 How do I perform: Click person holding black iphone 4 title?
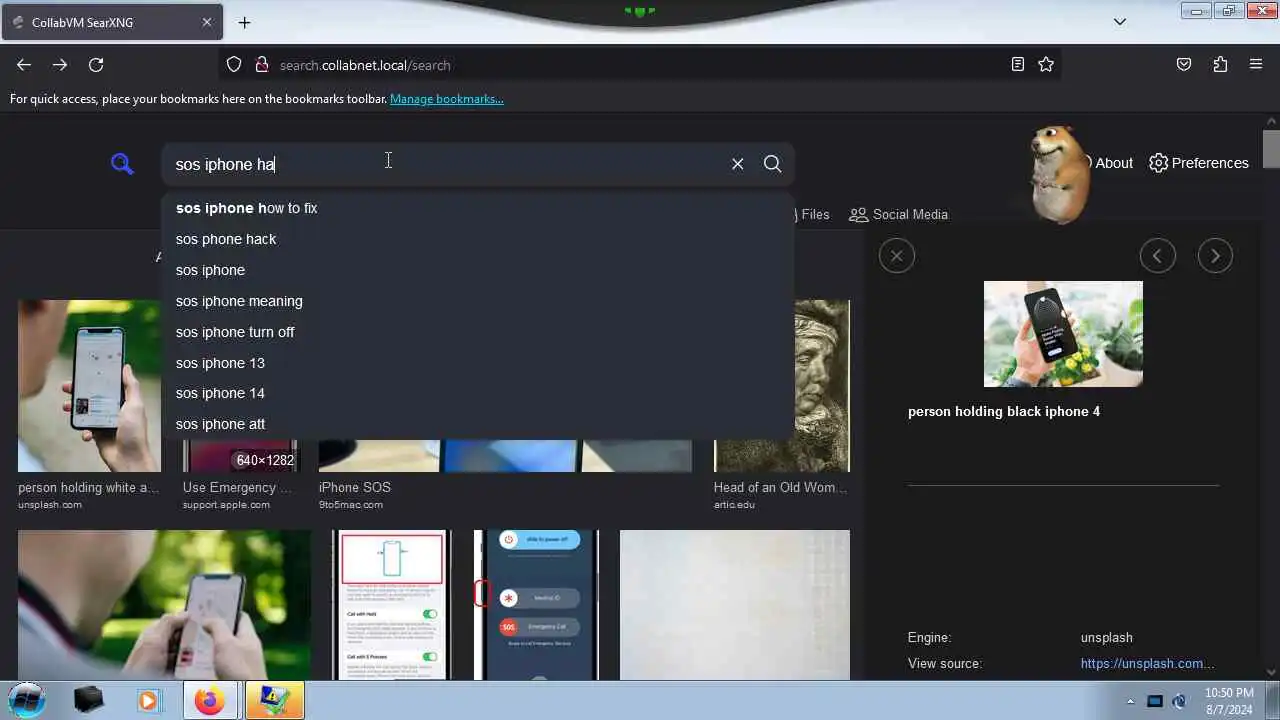pyautogui.click(x=1004, y=411)
